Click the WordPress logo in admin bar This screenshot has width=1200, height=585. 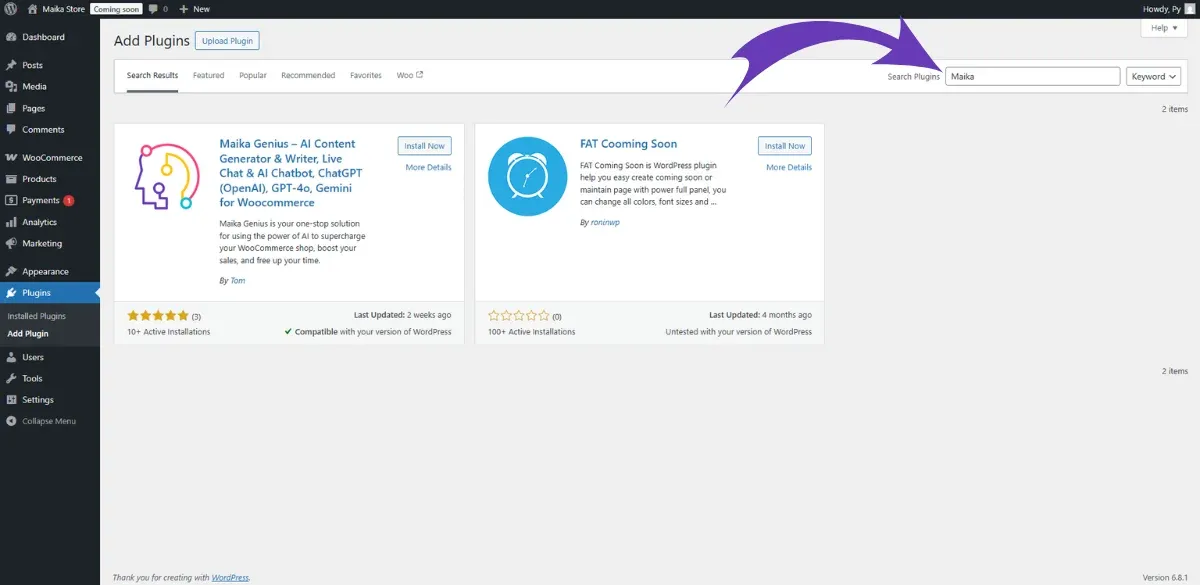click(11, 8)
